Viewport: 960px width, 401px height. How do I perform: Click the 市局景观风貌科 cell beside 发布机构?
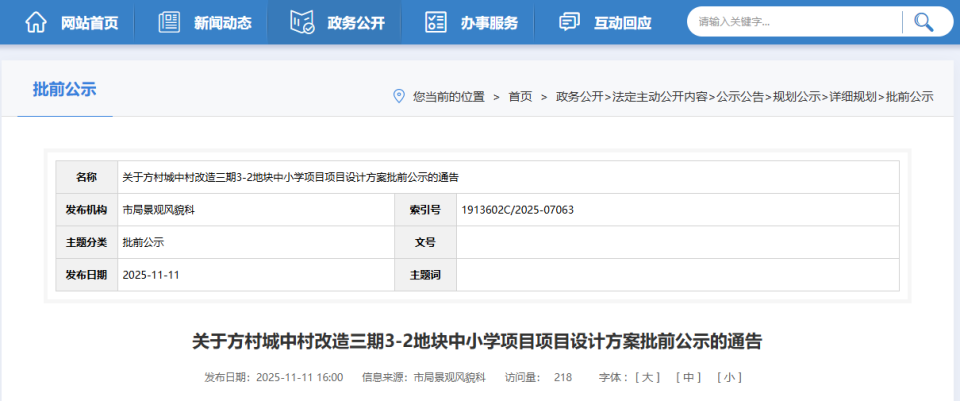click(256, 210)
